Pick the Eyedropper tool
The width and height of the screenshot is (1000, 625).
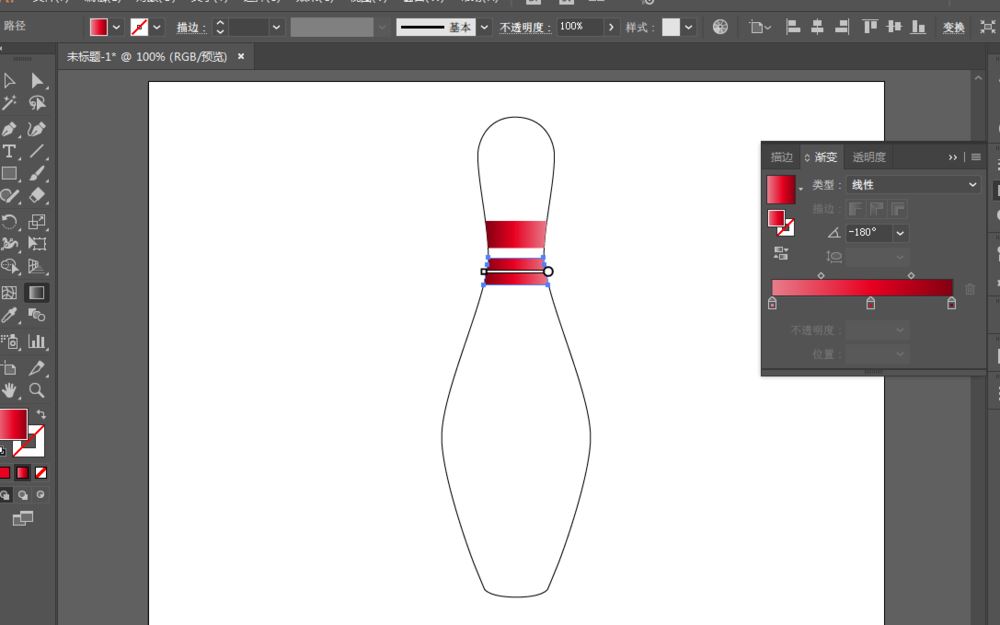[x=10, y=316]
